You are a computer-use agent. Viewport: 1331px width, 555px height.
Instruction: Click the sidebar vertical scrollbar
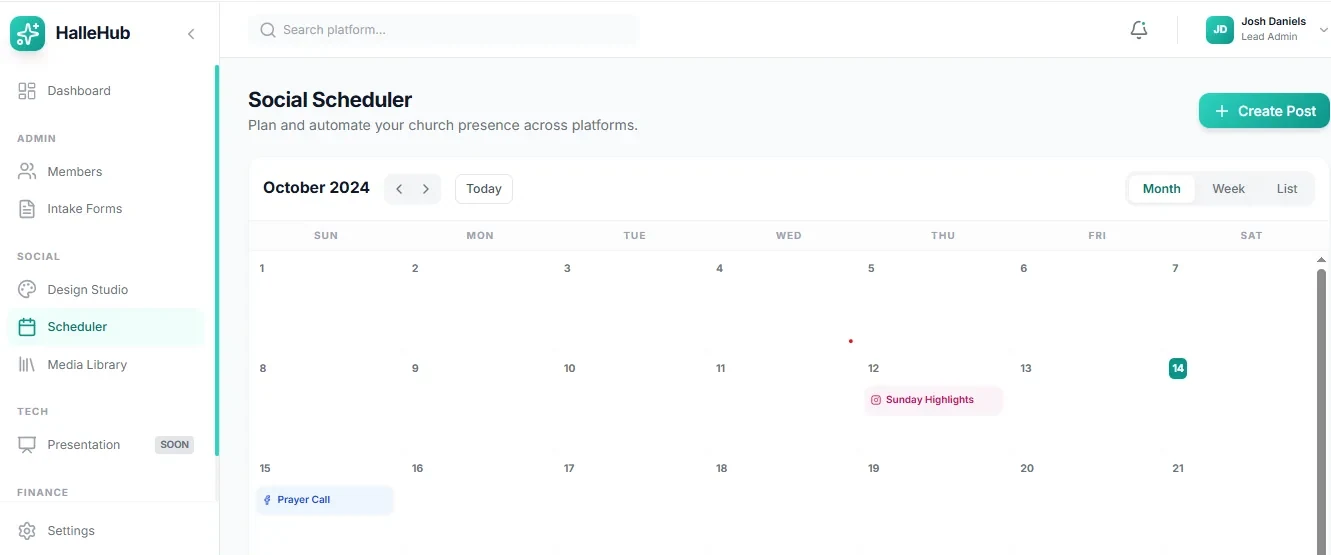tap(217, 260)
